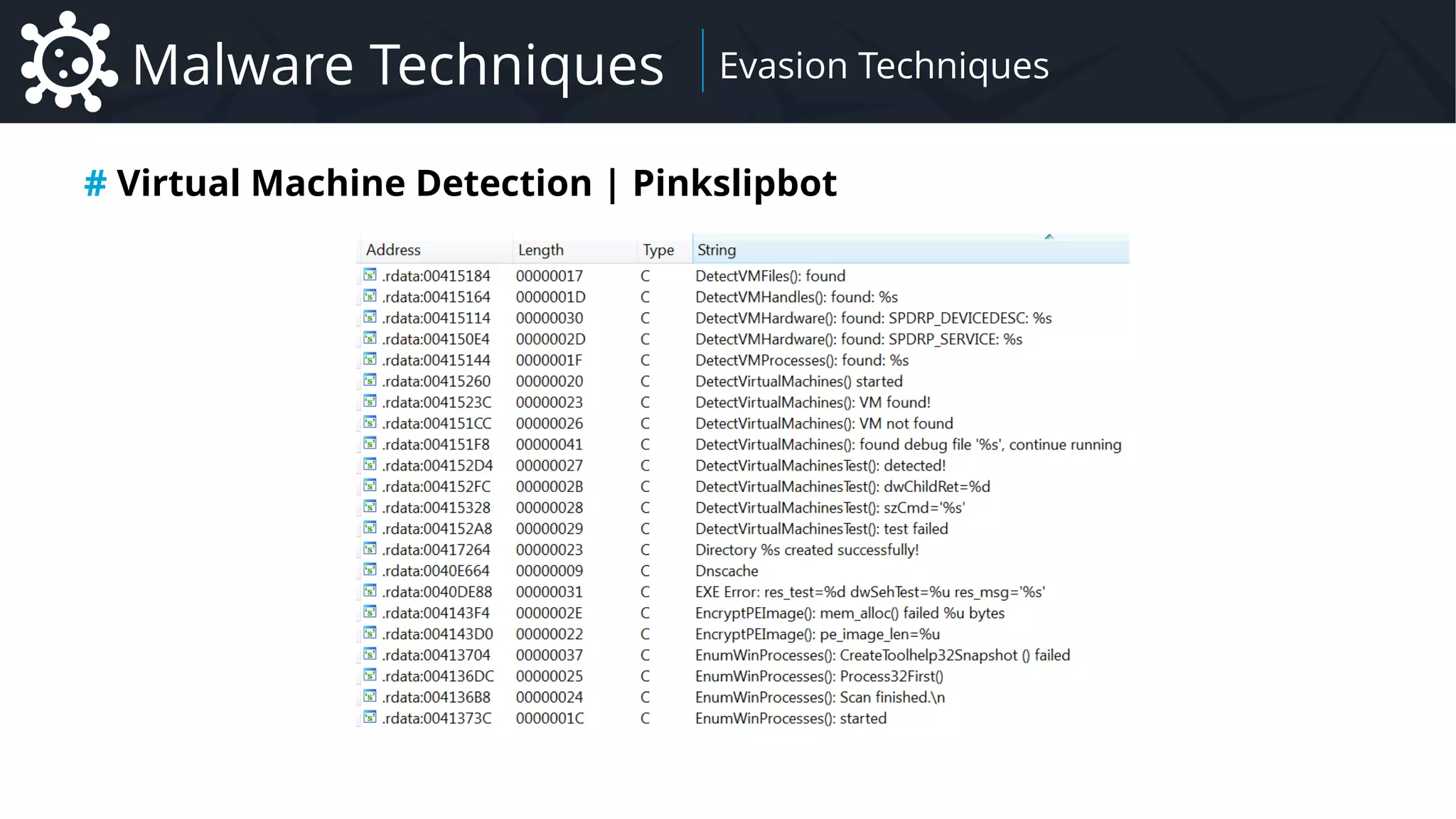Screen dimensions: 1456x819
Task: Select string icon for .rdata:0040E664 row
Action: pos(370,569)
